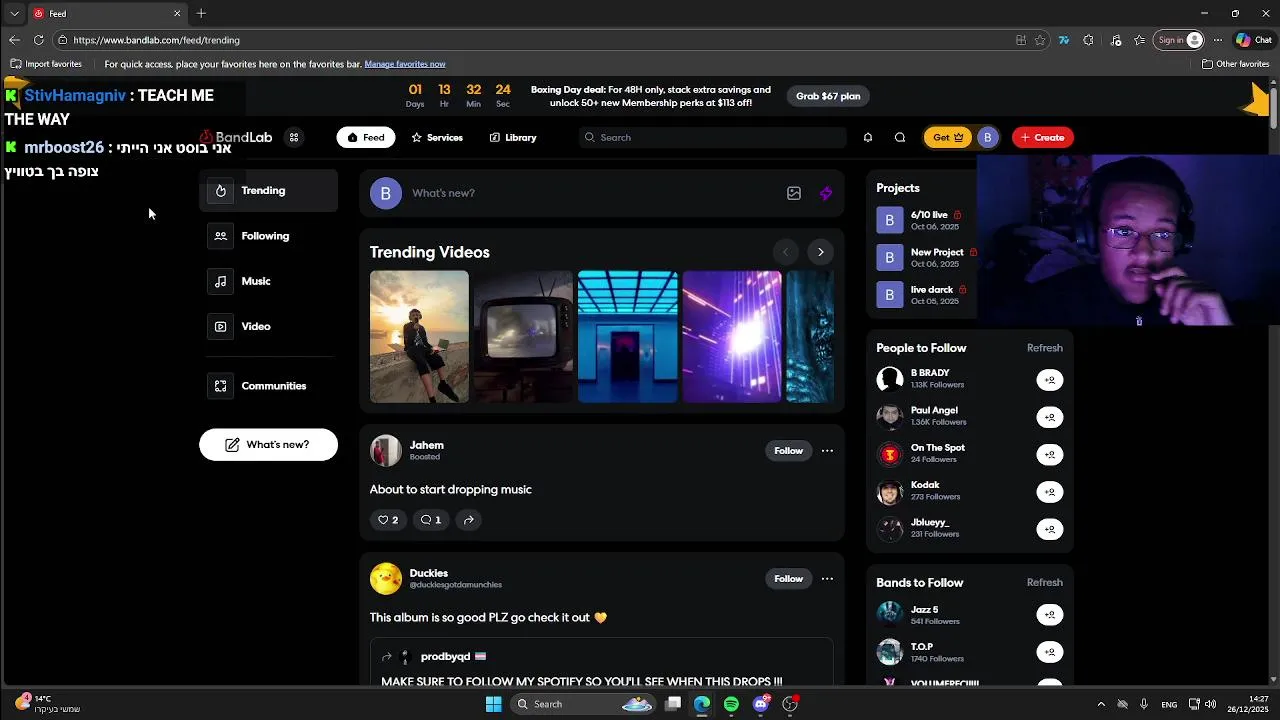Follow Jazz 5 band with add icon
The height and width of the screenshot is (720, 1280).
(1049, 615)
